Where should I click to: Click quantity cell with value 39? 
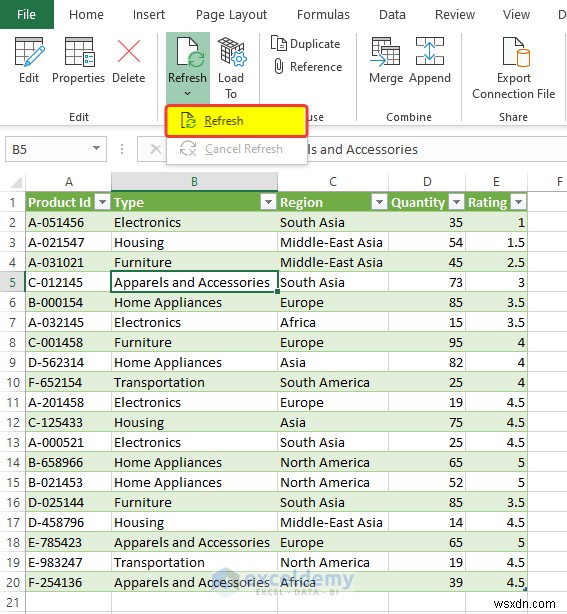427,582
